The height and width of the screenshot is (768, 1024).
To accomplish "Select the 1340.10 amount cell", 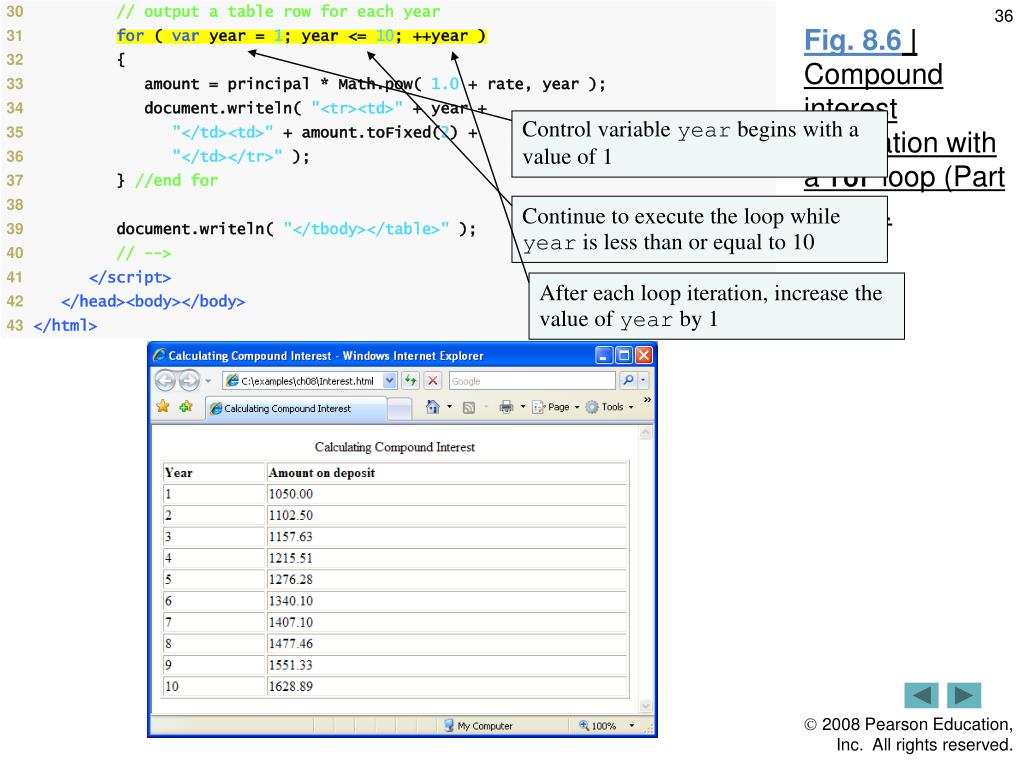I will 447,601.
